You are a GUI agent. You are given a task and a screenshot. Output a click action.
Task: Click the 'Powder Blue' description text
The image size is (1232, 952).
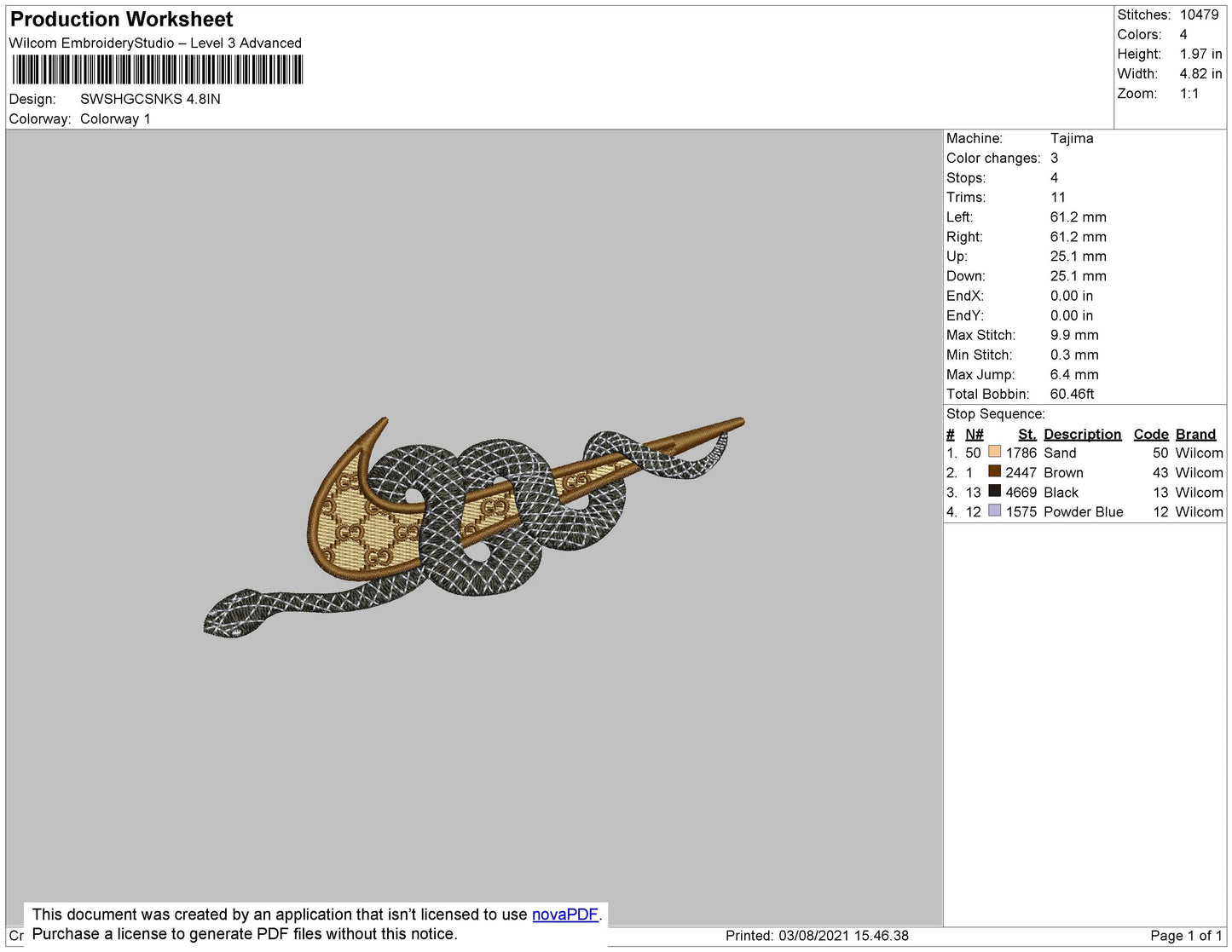1083,512
